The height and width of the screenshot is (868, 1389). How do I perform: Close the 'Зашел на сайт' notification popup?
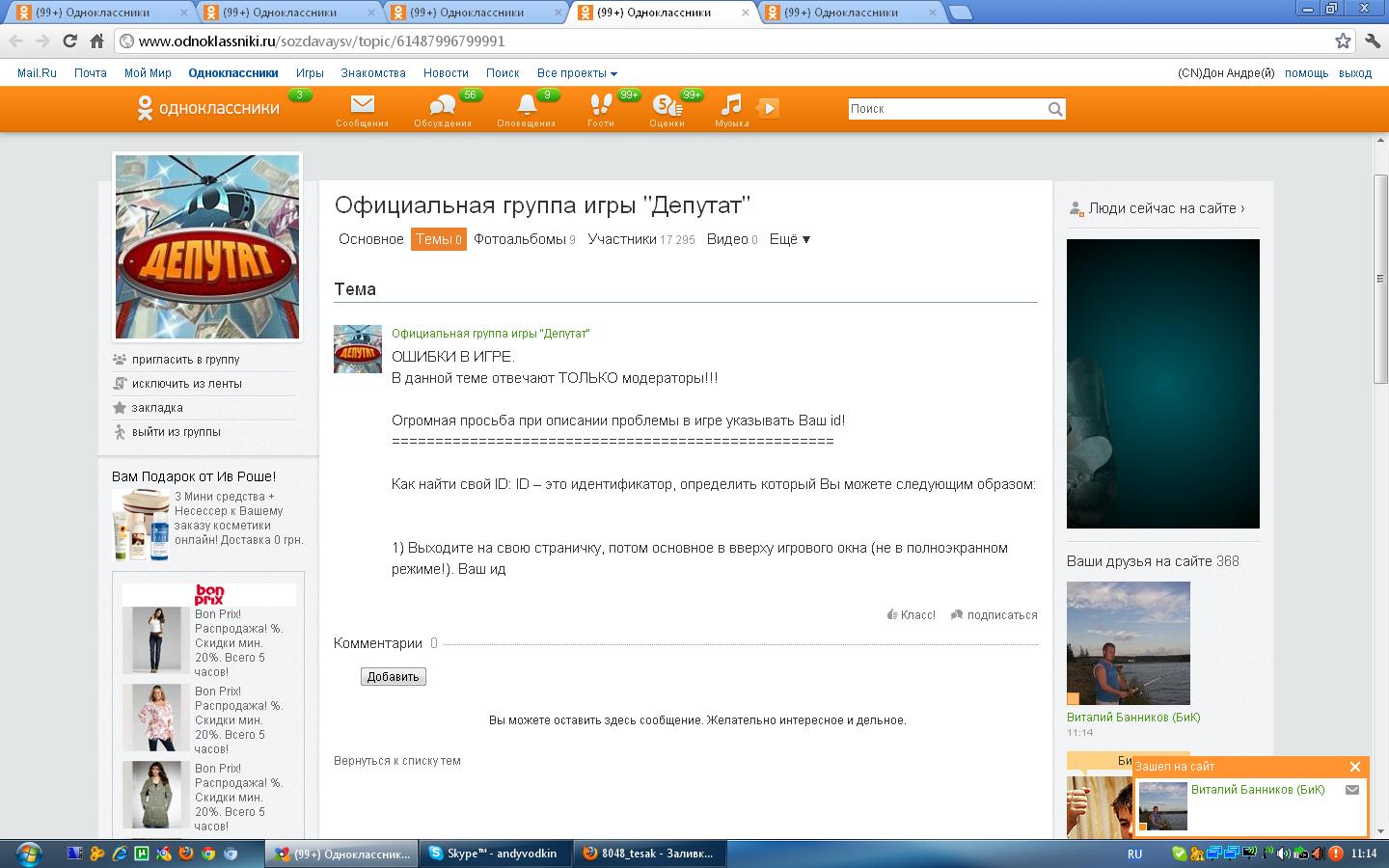pos(1355,767)
